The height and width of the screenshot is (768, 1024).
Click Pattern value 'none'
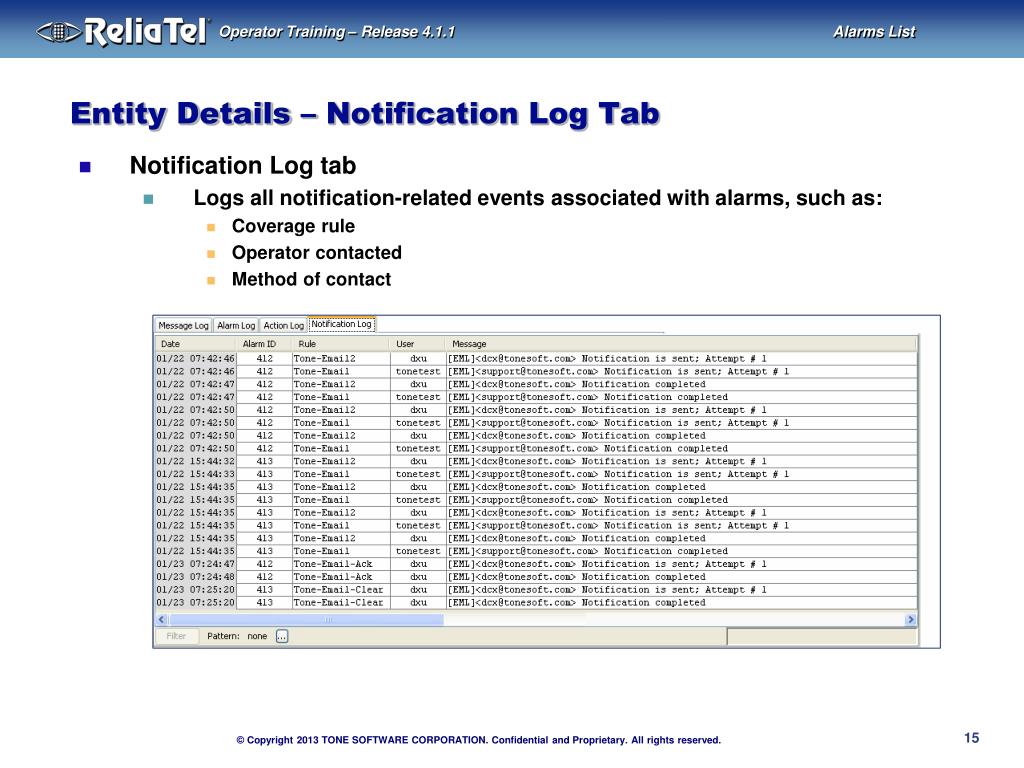coord(257,636)
